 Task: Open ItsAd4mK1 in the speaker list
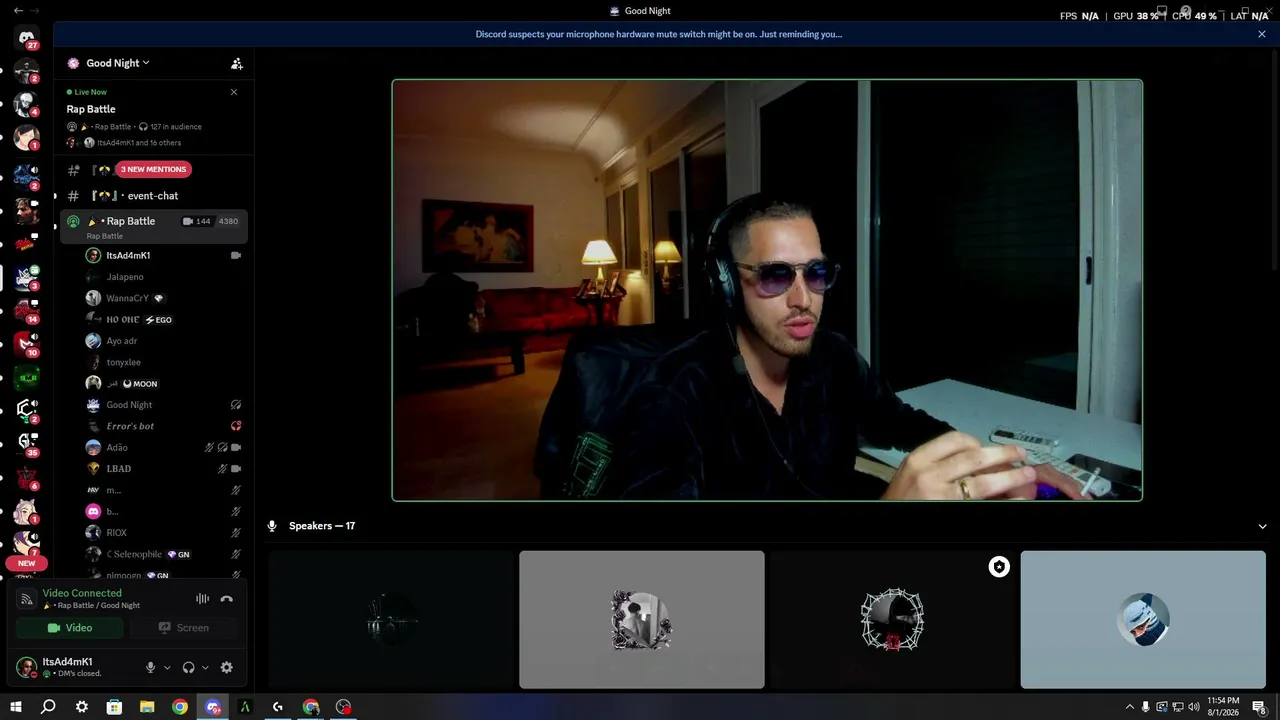pos(153,255)
